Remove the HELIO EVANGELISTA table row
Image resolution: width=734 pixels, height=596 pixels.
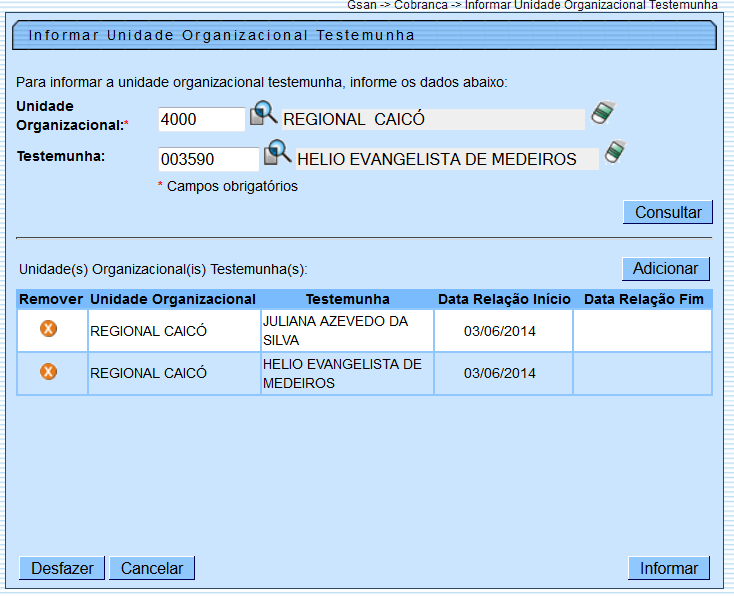pos(48,372)
